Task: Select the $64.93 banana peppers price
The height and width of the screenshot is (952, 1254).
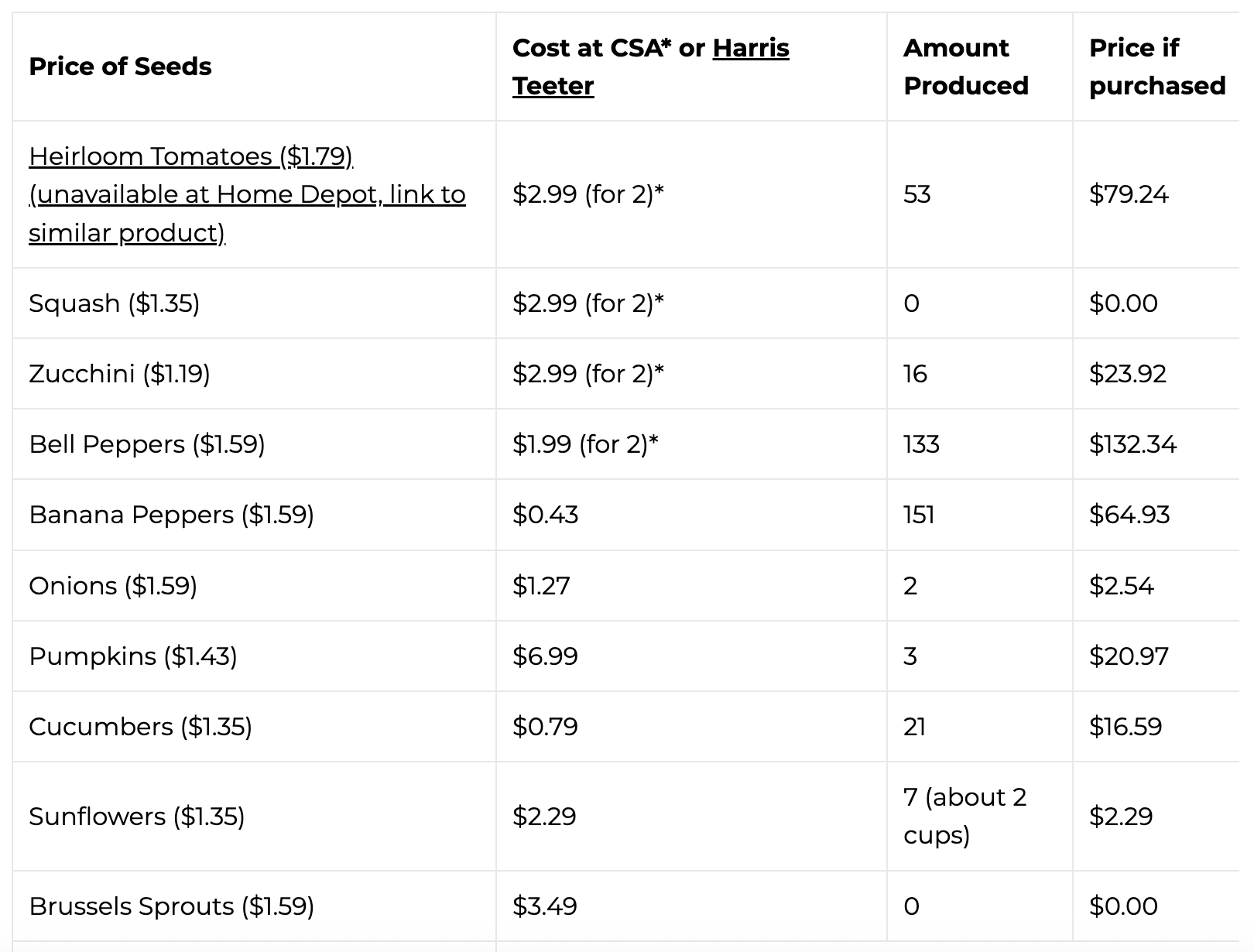Action: pos(1129,515)
